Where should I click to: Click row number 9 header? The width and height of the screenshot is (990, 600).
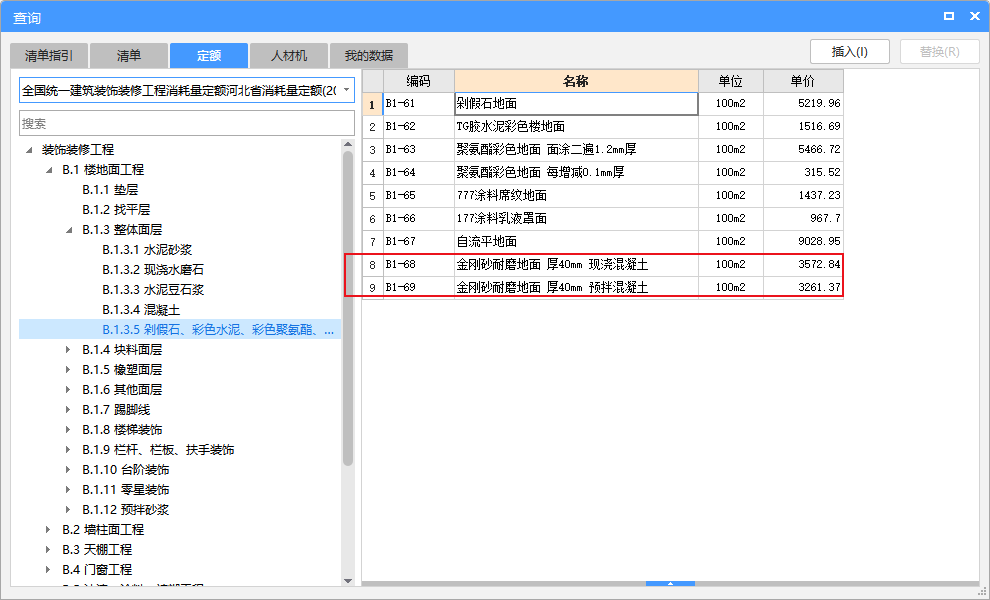point(373,287)
